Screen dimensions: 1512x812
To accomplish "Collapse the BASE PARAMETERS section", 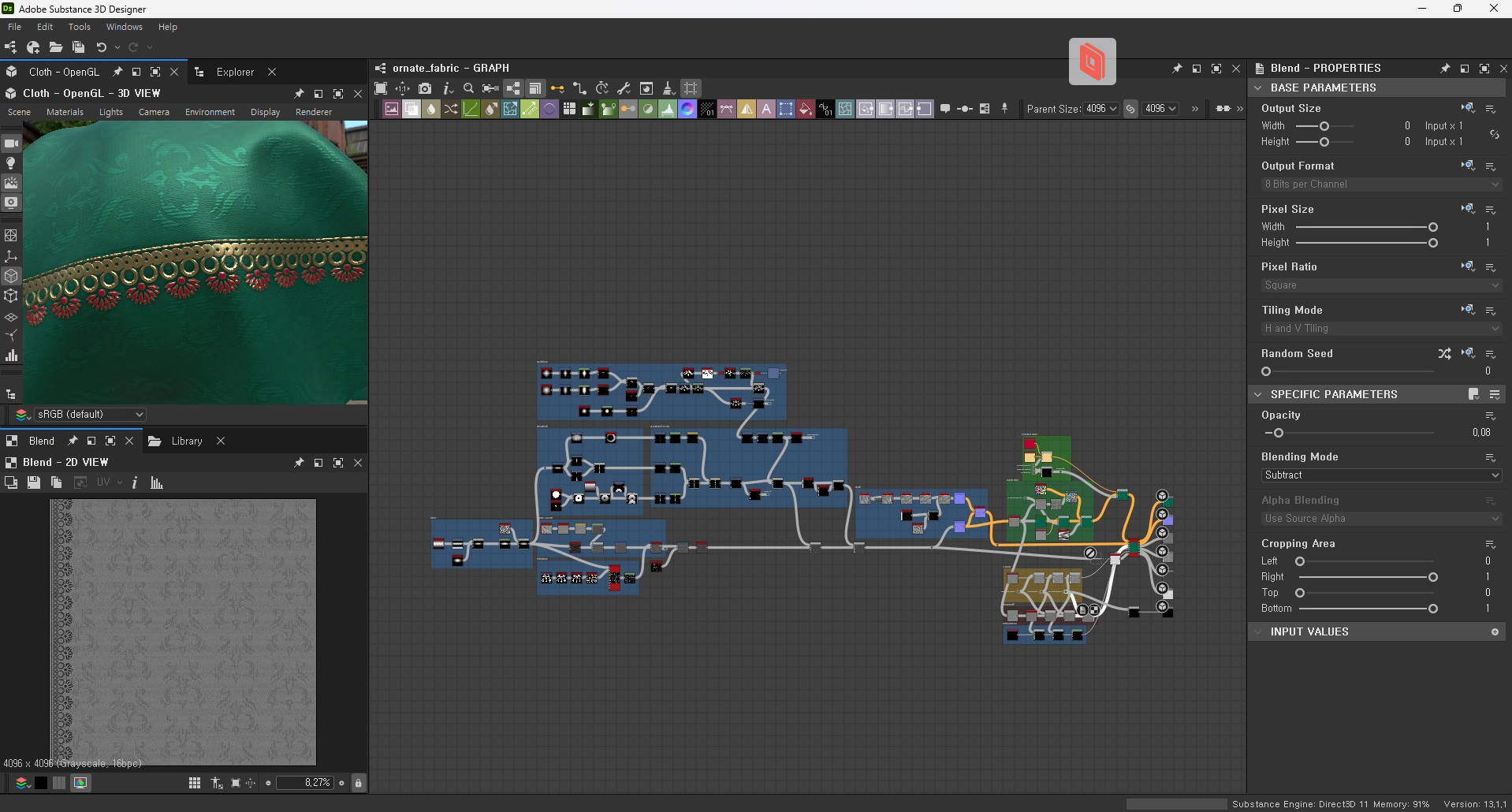I will [1258, 88].
